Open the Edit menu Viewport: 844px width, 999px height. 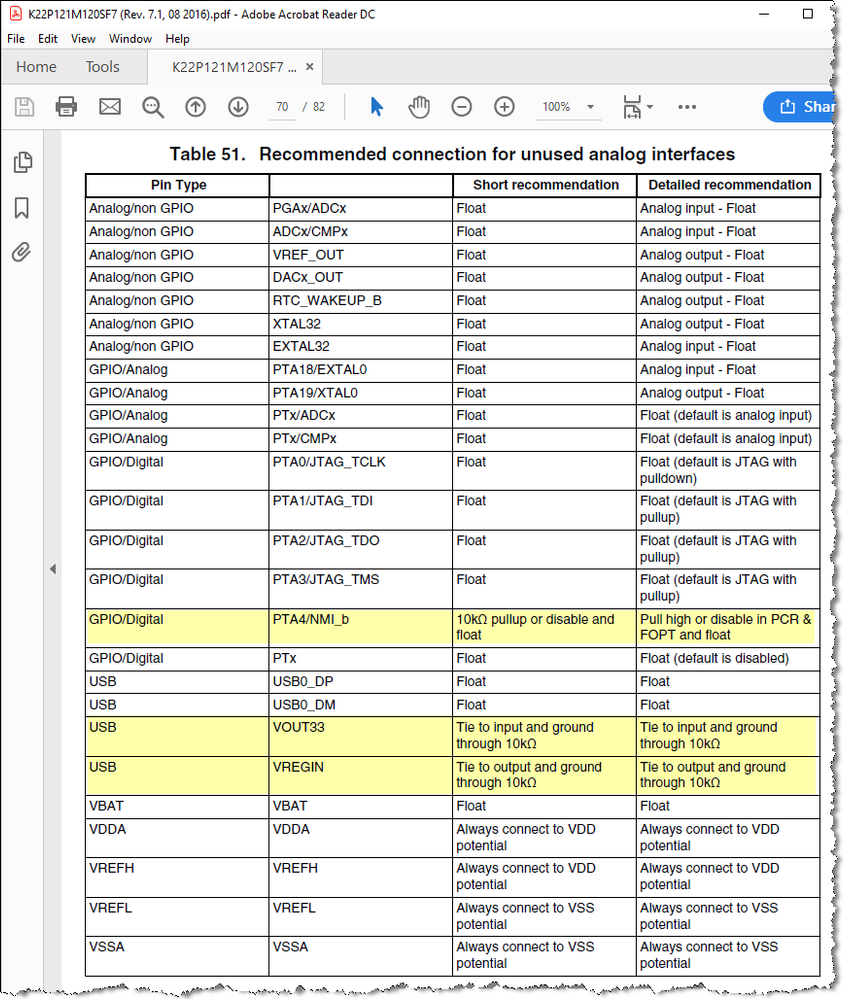click(48, 39)
